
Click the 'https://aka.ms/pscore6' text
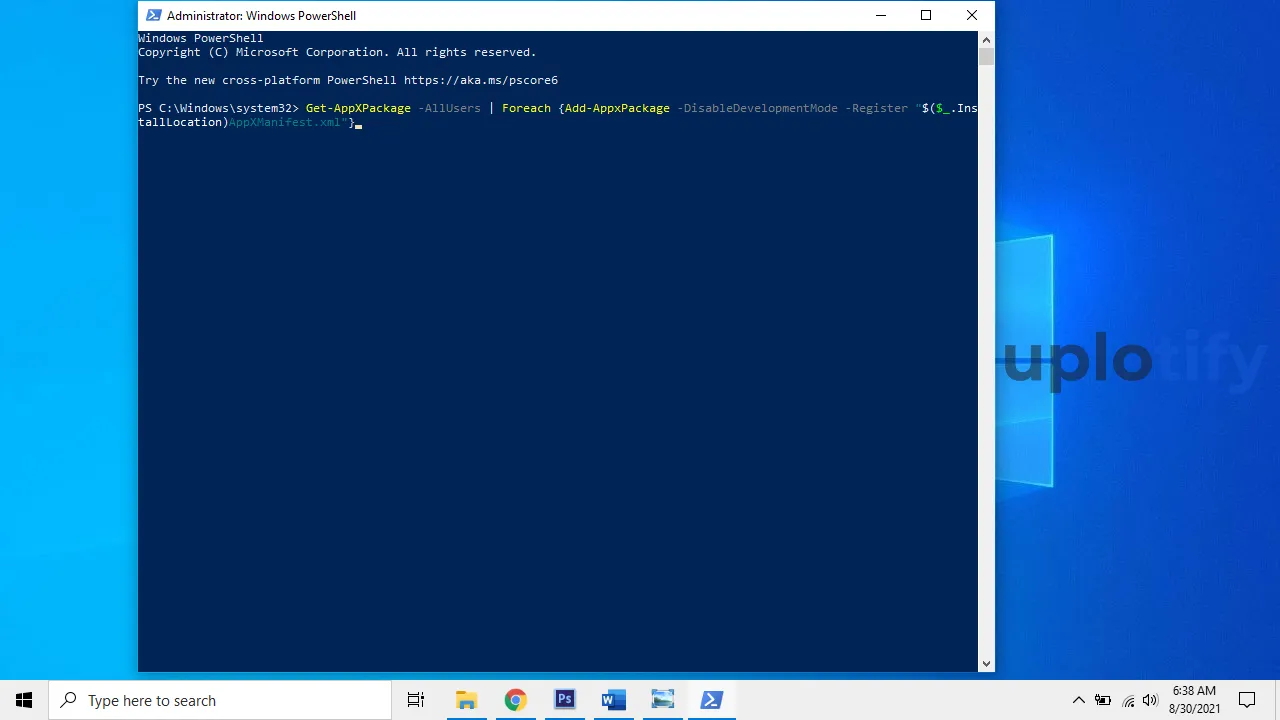pyautogui.click(x=481, y=80)
